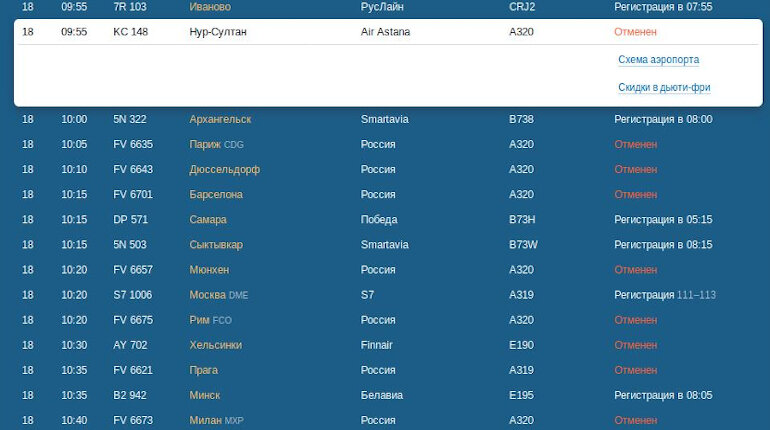Expand the AY 702 Finnair row

click(388, 345)
